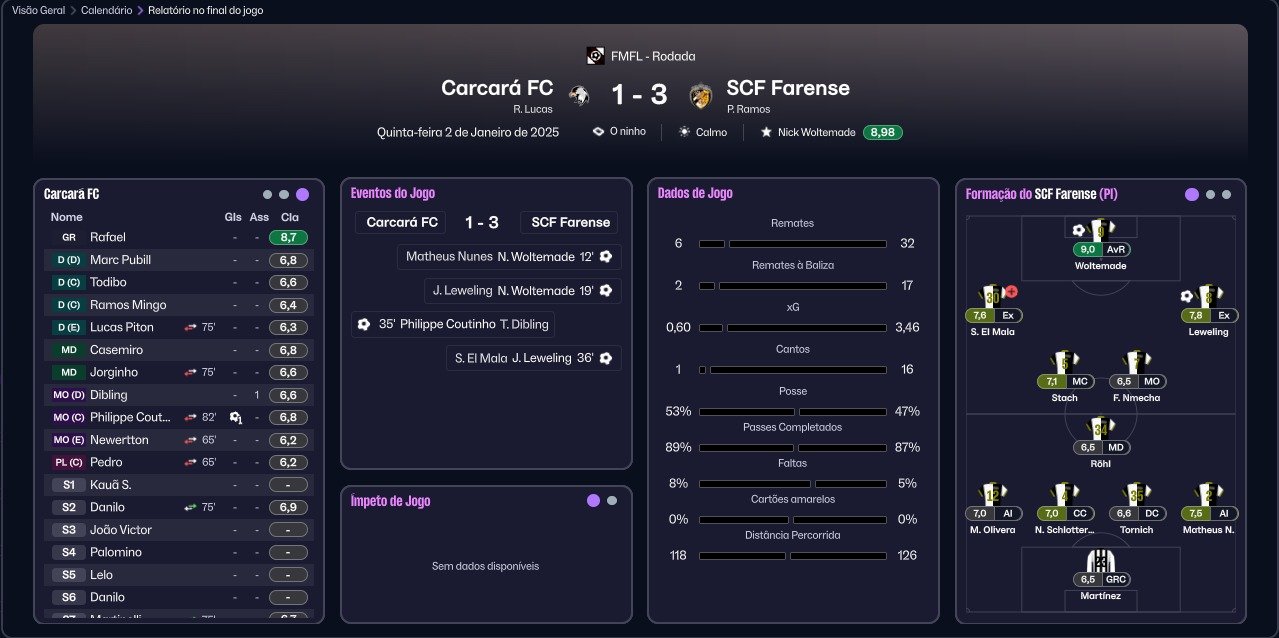Click the weather sun icon beside Calmo
Screen dimensions: 1279x638
click(684, 131)
